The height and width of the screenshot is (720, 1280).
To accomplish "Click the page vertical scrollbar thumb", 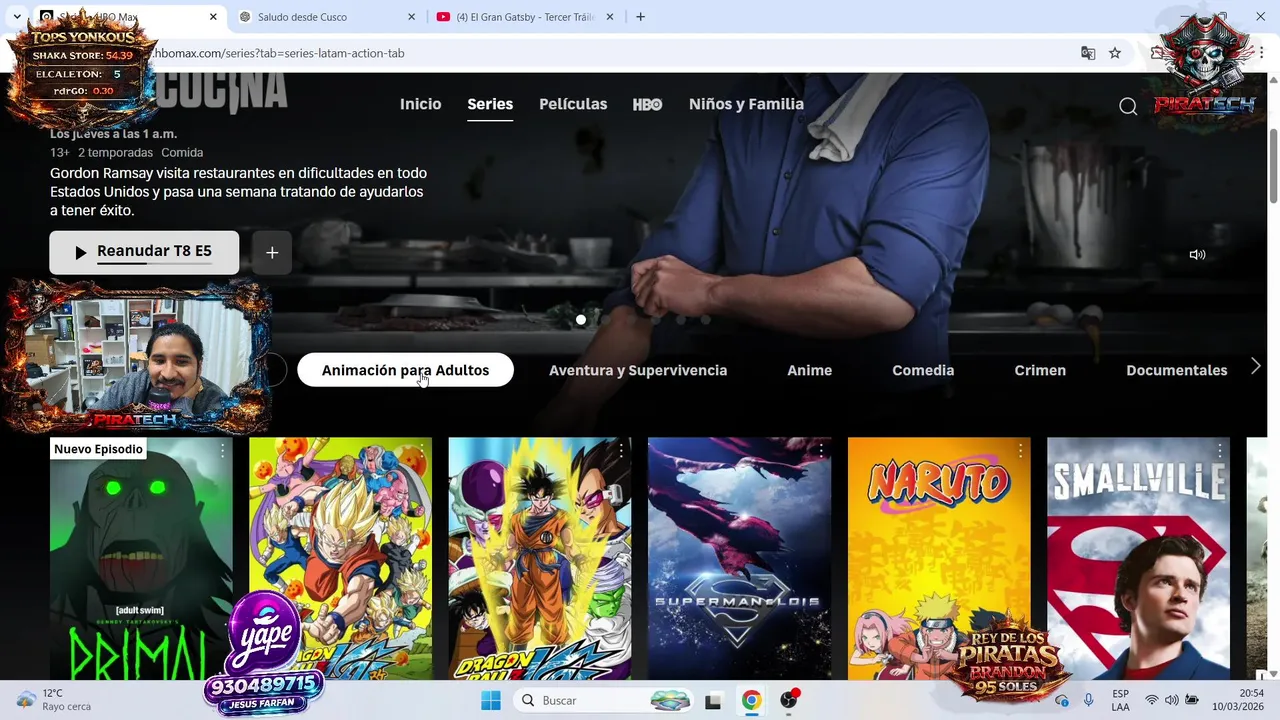I will click(1273, 165).
